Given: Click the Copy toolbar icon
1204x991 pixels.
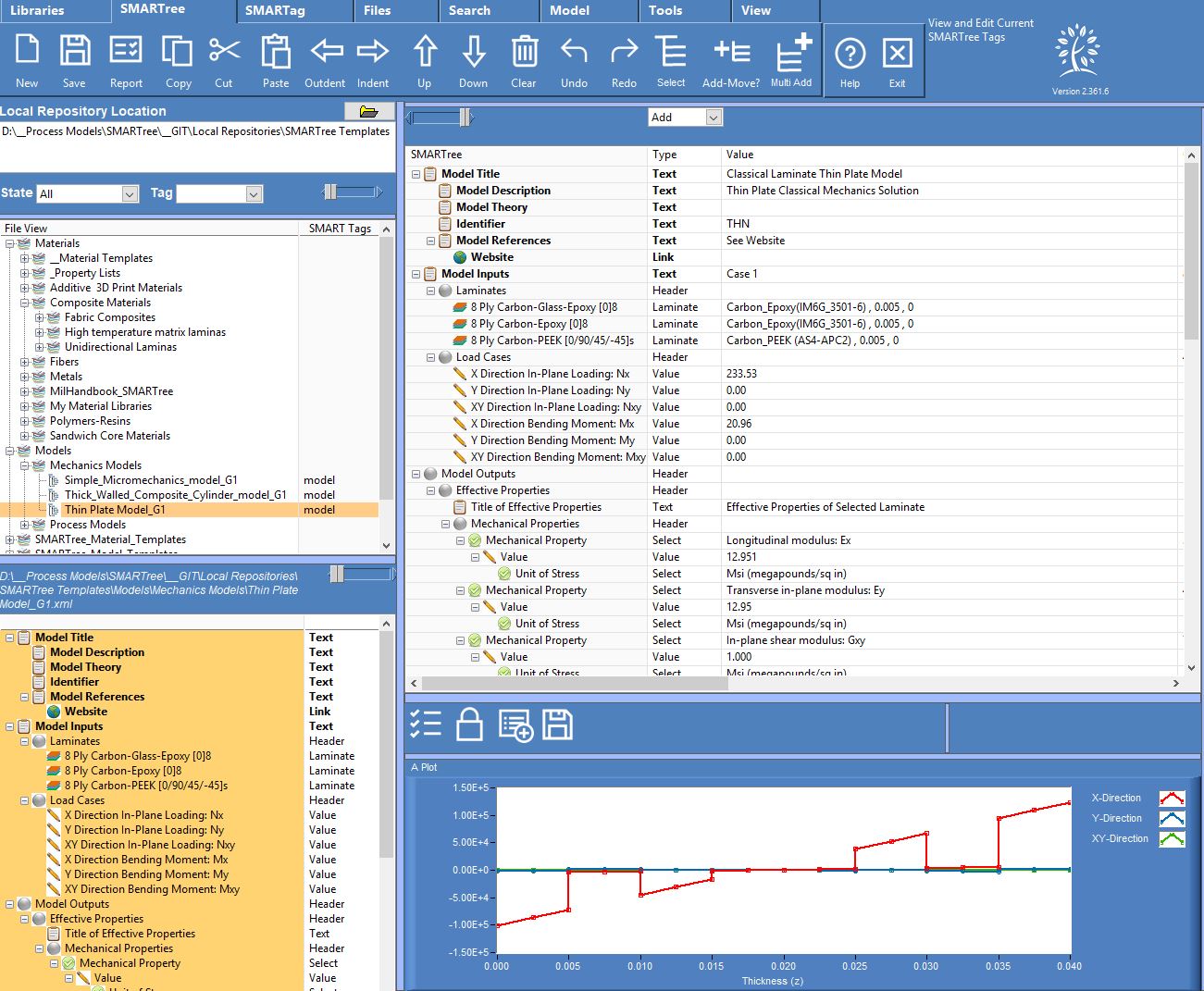Looking at the screenshot, I should [178, 51].
